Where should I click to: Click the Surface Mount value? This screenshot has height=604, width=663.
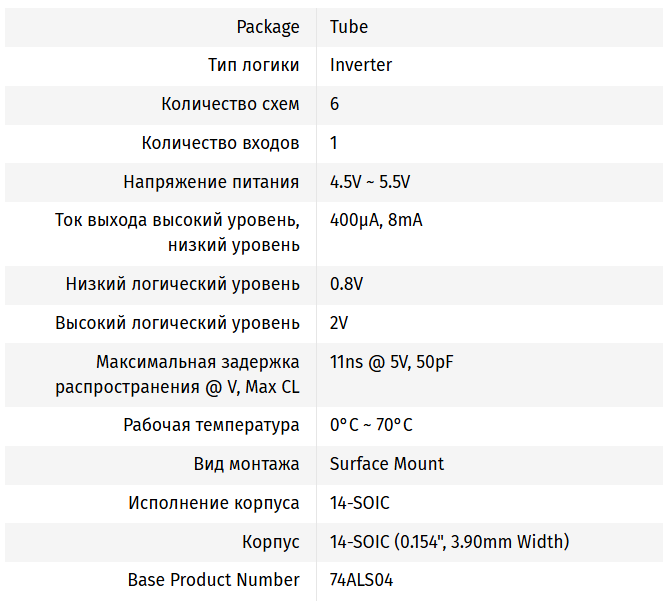(387, 464)
